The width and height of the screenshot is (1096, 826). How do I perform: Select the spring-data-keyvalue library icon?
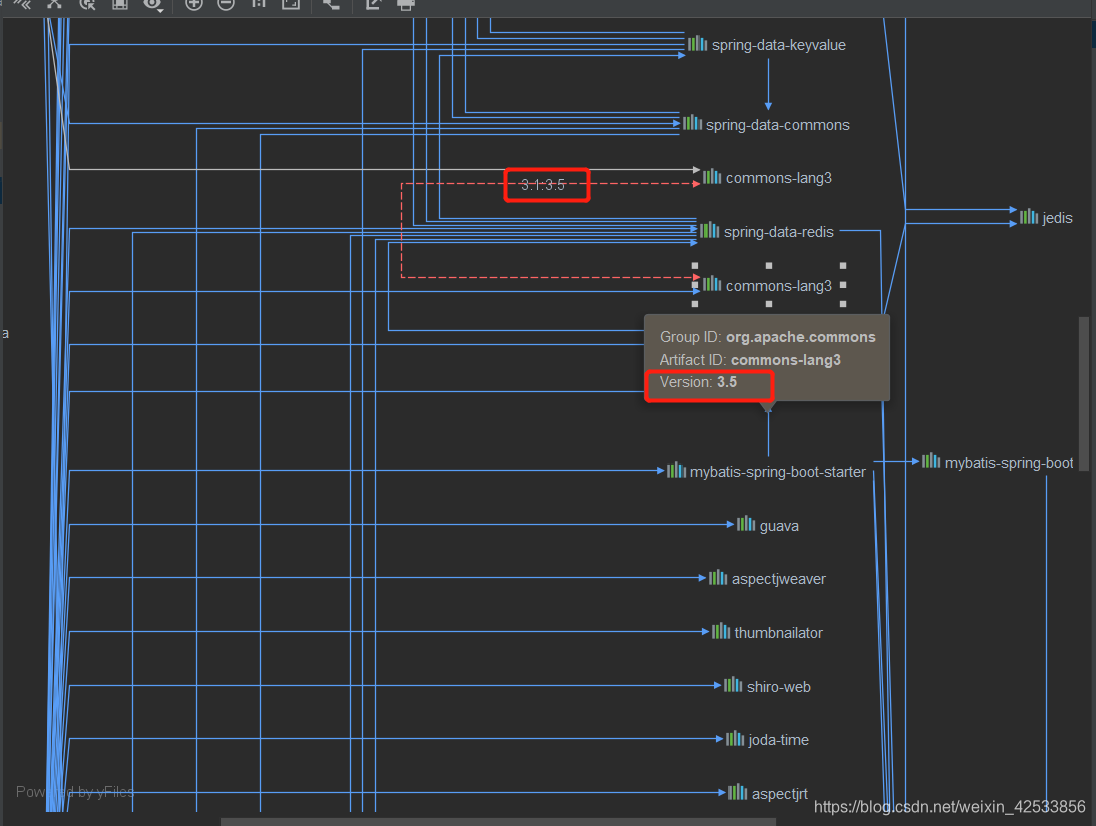697,44
